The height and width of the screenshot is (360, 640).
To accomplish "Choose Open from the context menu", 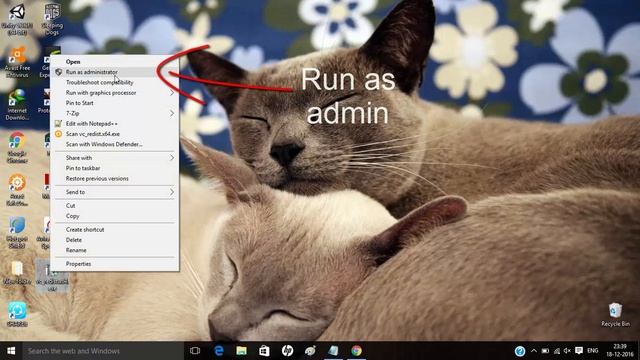I will pyautogui.click(x=115, y=62).
